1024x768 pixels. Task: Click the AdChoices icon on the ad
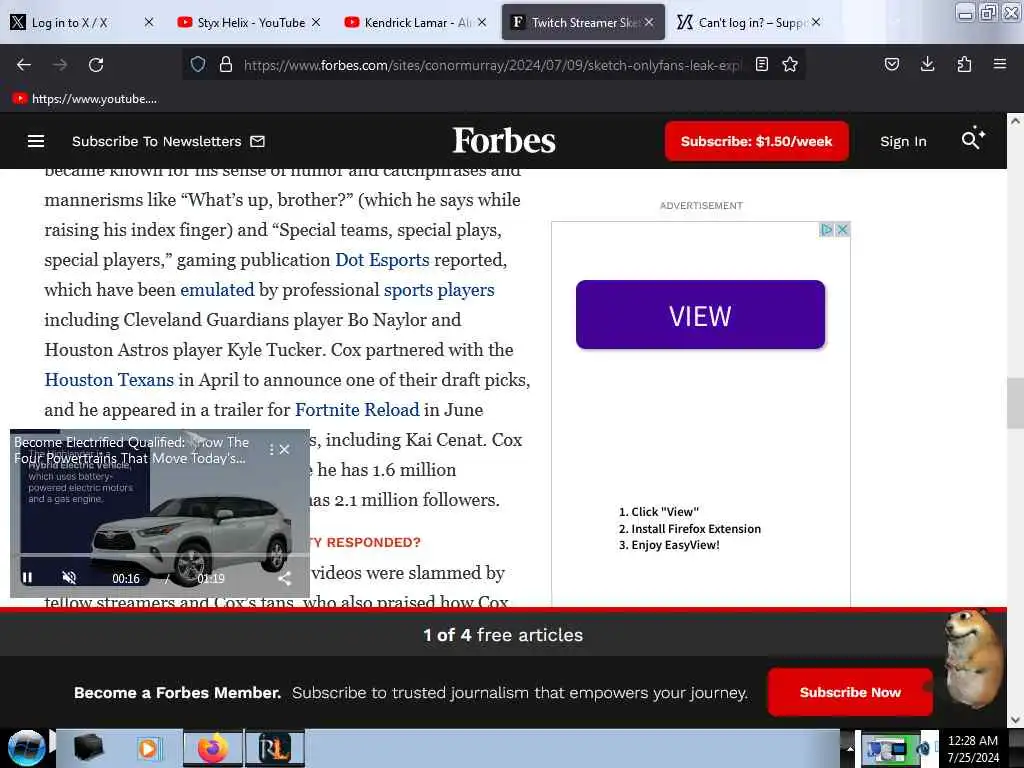[x=826, y=229]
